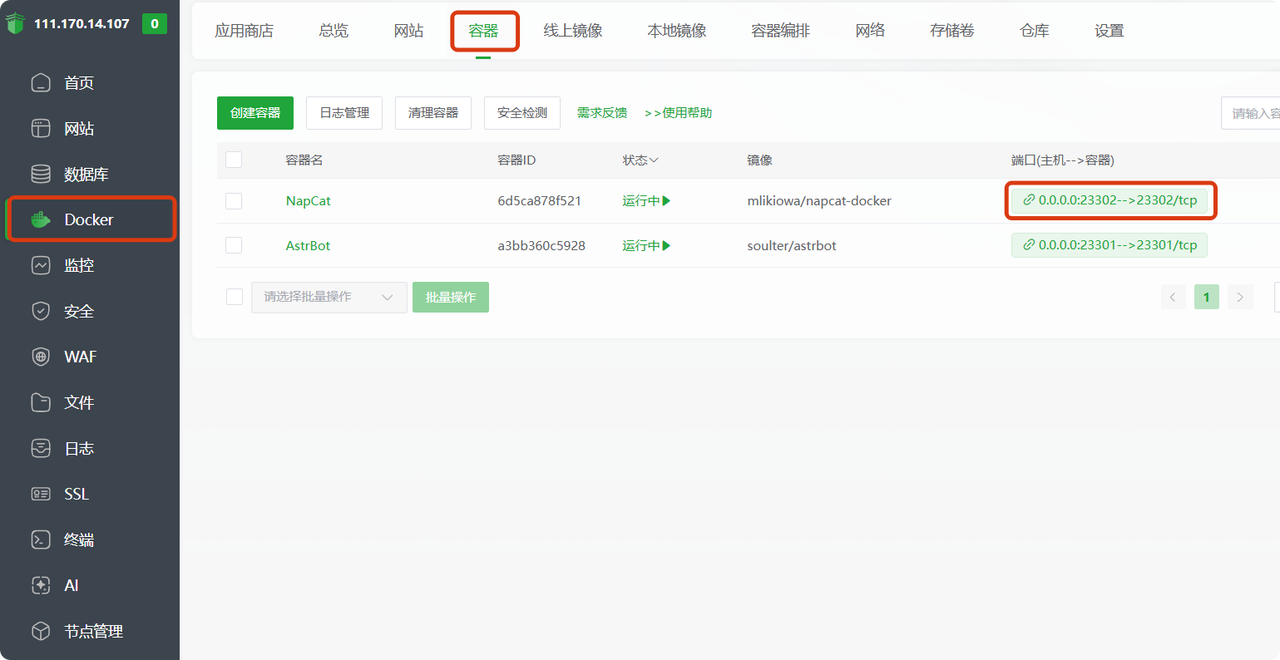The image size is (1280, 660).
Task: Check the AstrBot row checkbox
Action: click(234, 245)
